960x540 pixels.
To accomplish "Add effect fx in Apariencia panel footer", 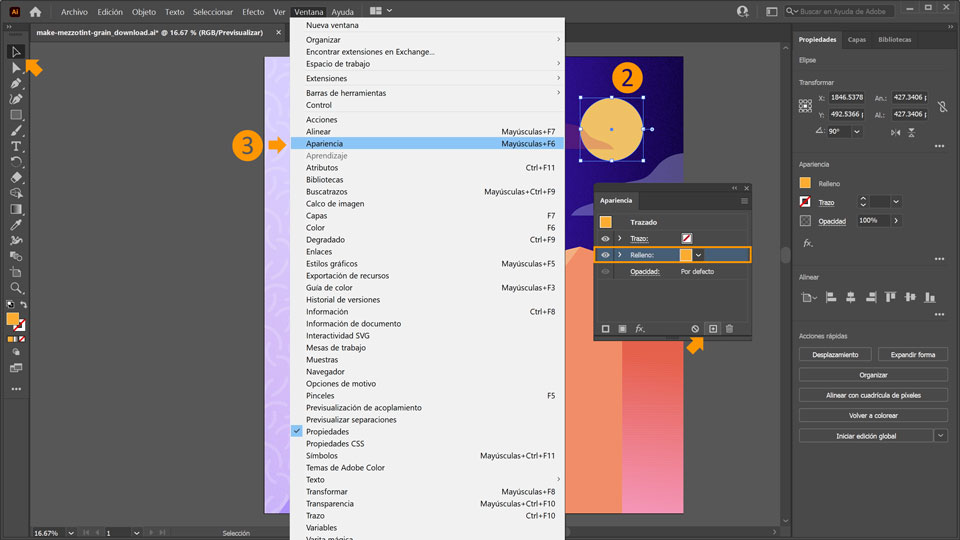I will [640, 329].
